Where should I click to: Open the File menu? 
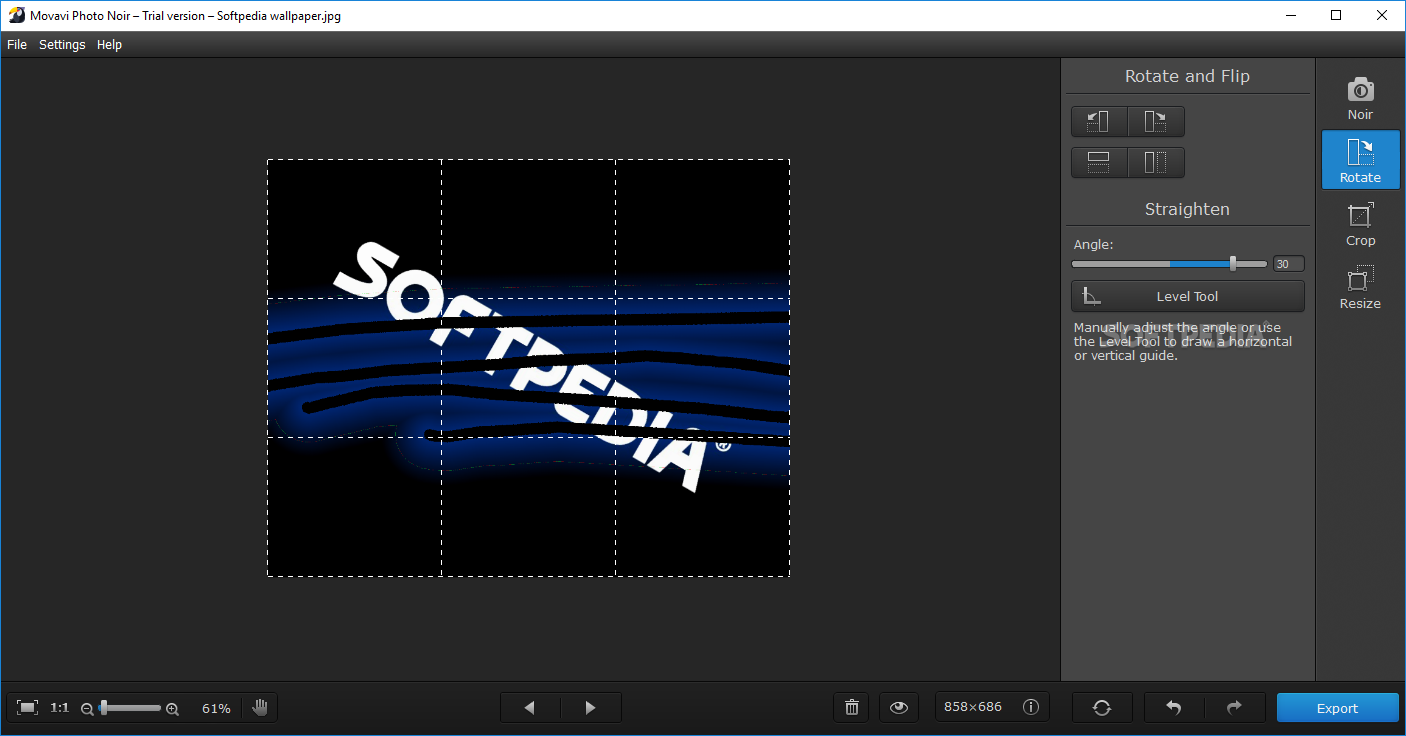point(17,44)
